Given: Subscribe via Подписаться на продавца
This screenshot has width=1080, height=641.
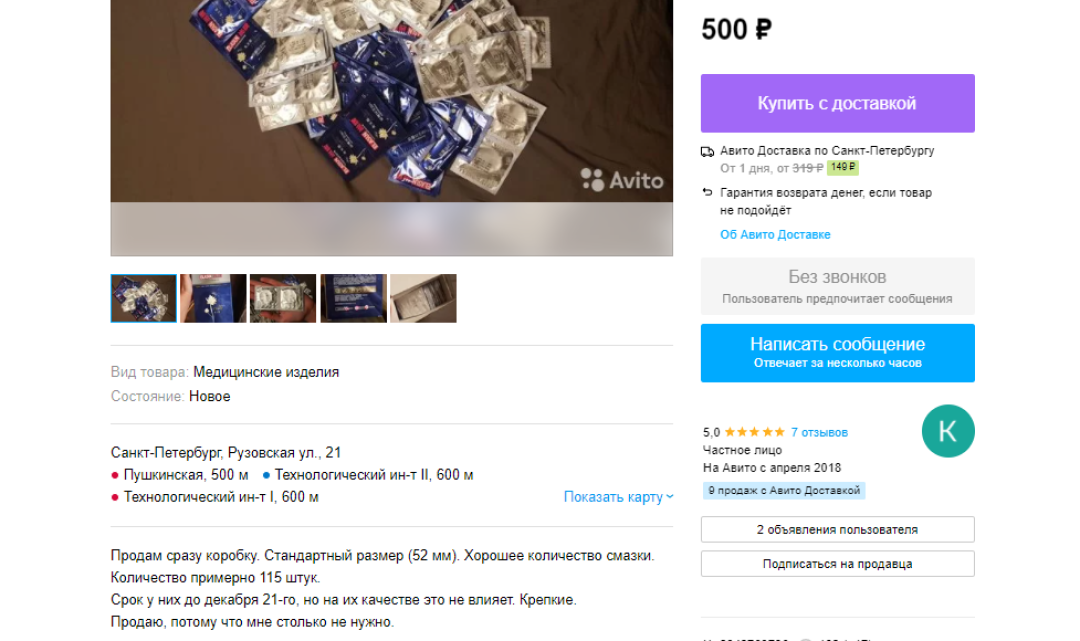Looking at the screenshot, I should coord(838,564).
